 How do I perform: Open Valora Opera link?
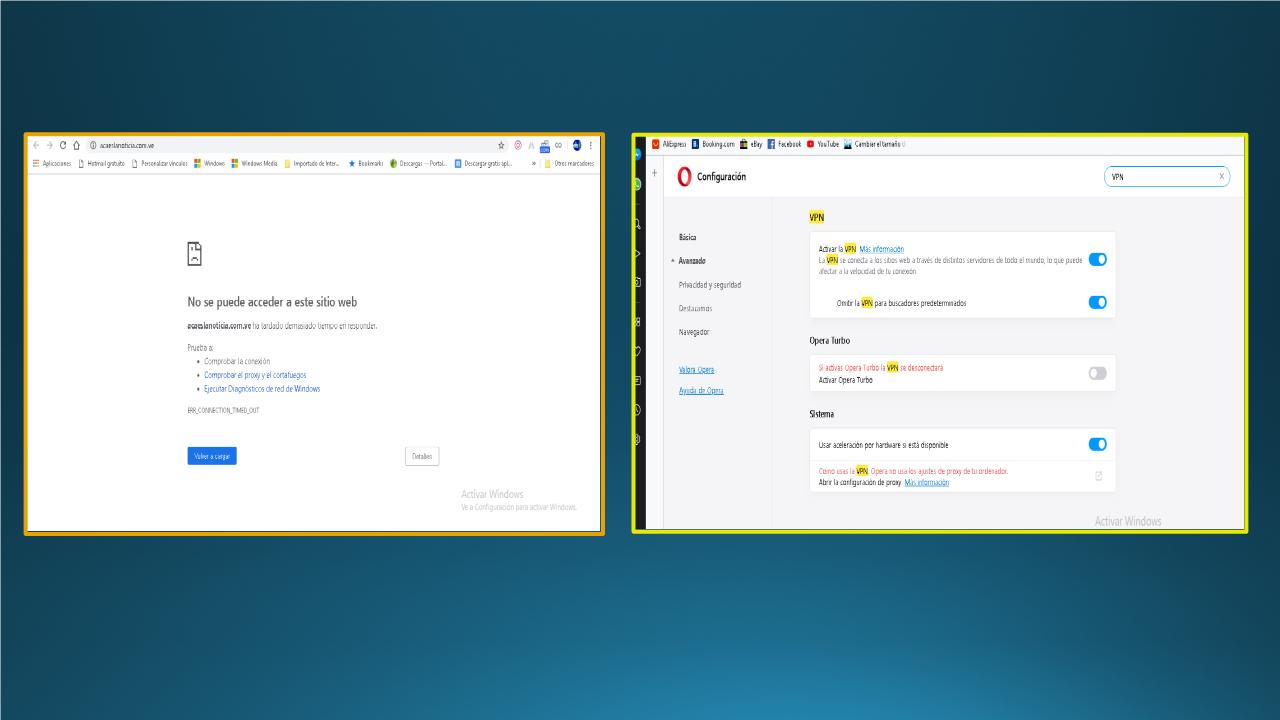coord(697,370)
